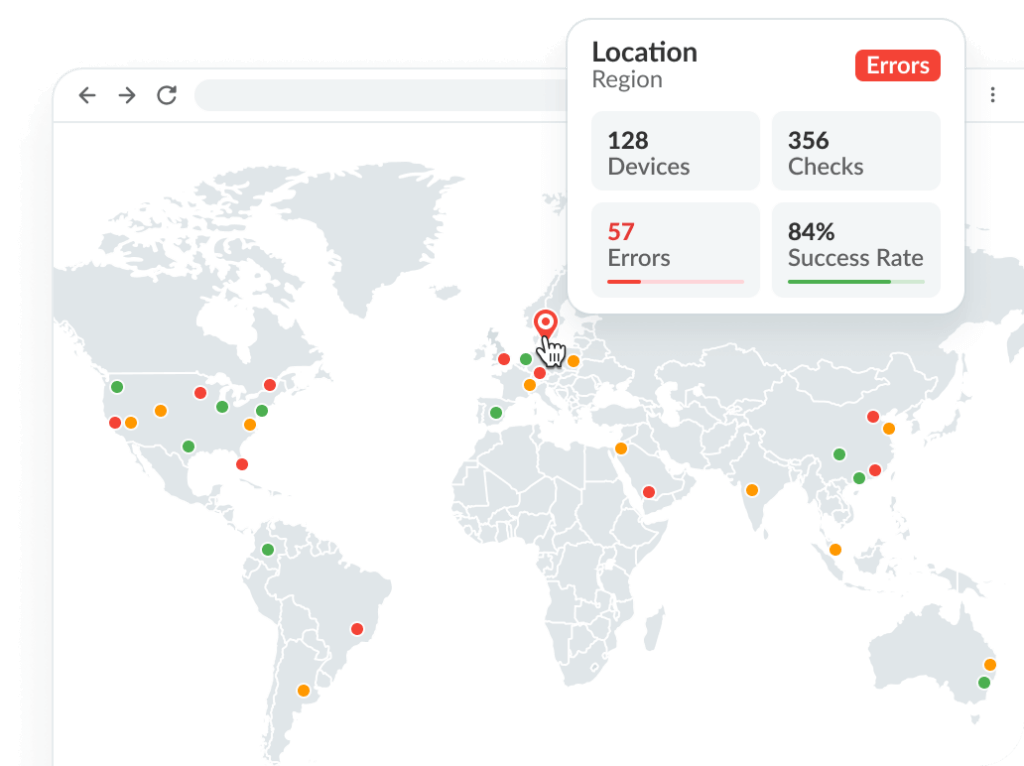The image size is (1024, 766).
Task: Select the Region label under Location
Action: point(628,80)
